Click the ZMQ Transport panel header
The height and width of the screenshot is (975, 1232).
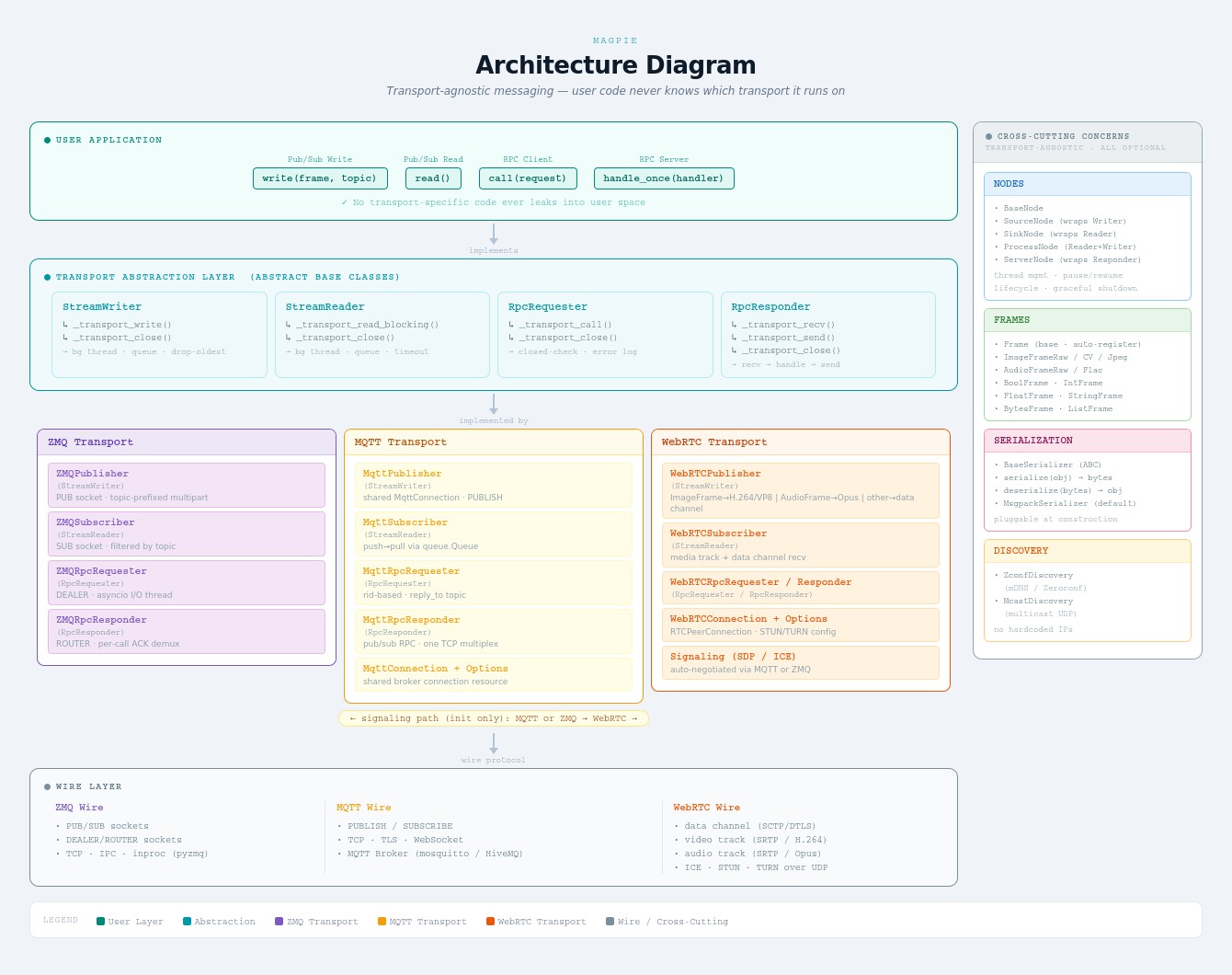(x=187, y=442)
